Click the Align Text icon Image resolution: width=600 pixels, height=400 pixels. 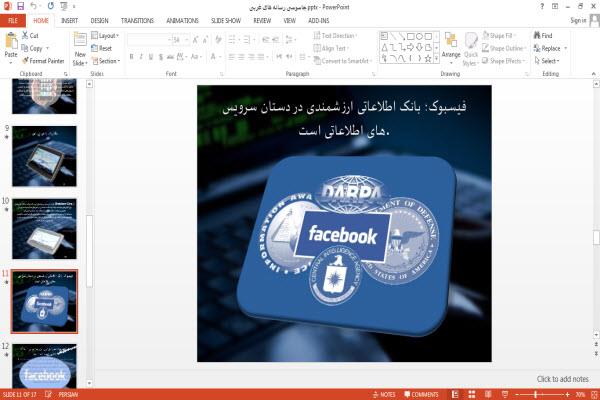pyautogui.click(x=317, y=48)
